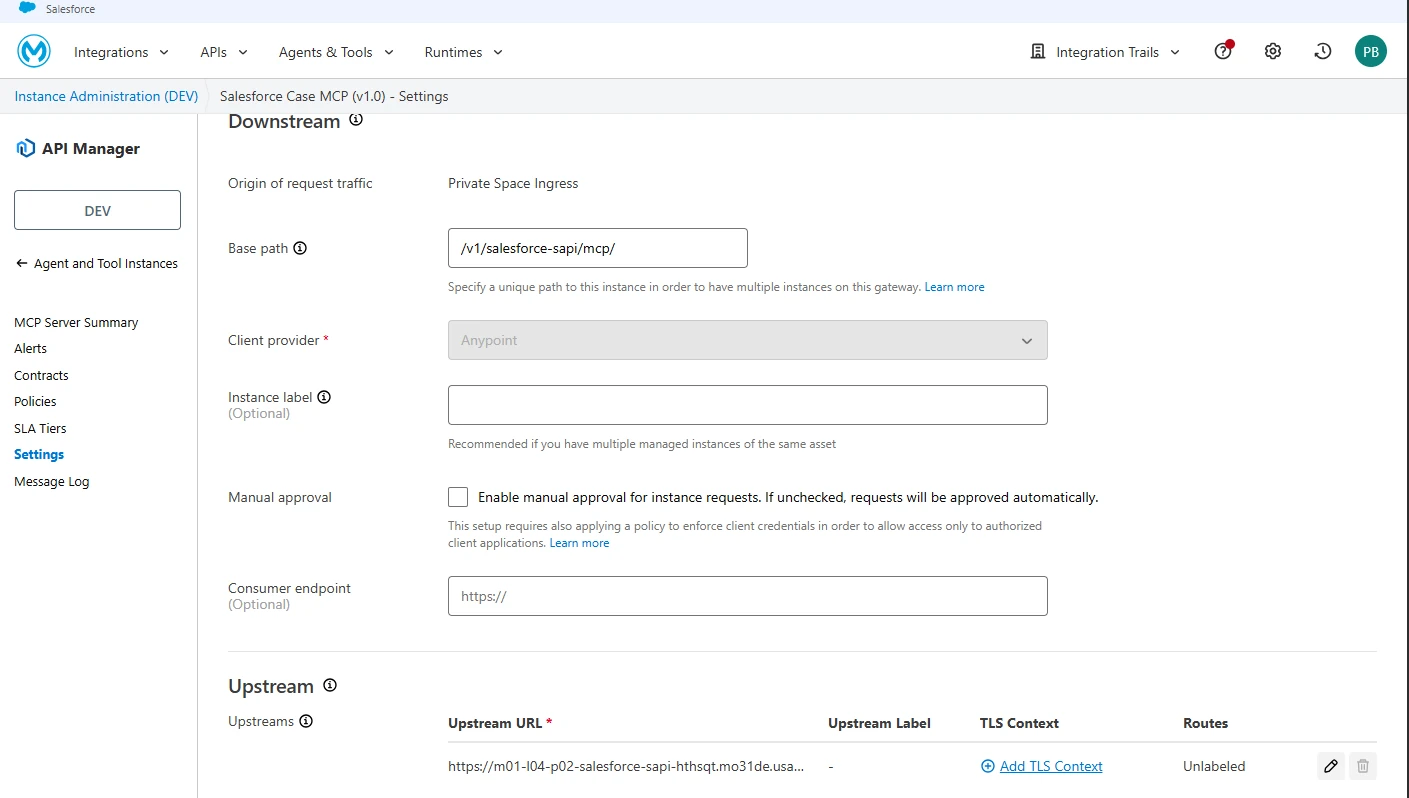Click the API Manager logo icon
The height and width of the screenshot is (798, 1409).
tap(26, 149)
